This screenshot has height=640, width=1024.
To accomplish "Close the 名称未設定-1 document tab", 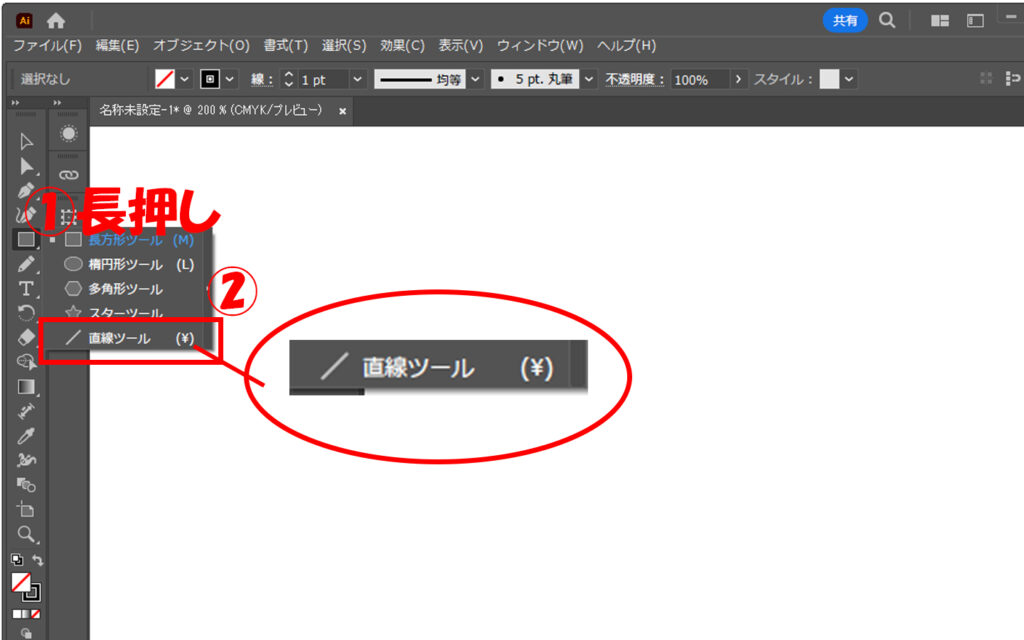I will tap(343, 111).
